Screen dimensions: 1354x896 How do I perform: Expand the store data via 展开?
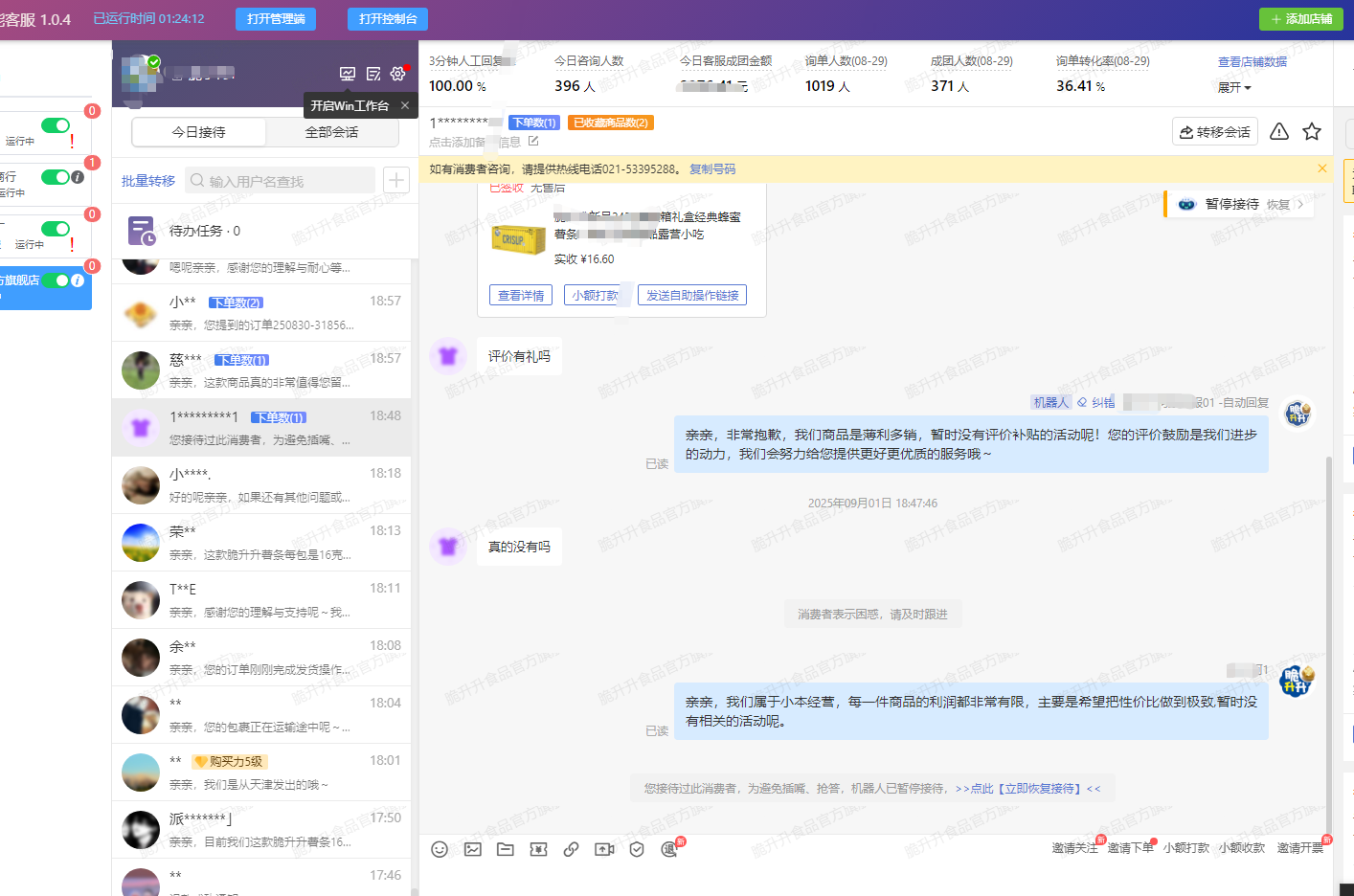click(x=1234, y=87)
